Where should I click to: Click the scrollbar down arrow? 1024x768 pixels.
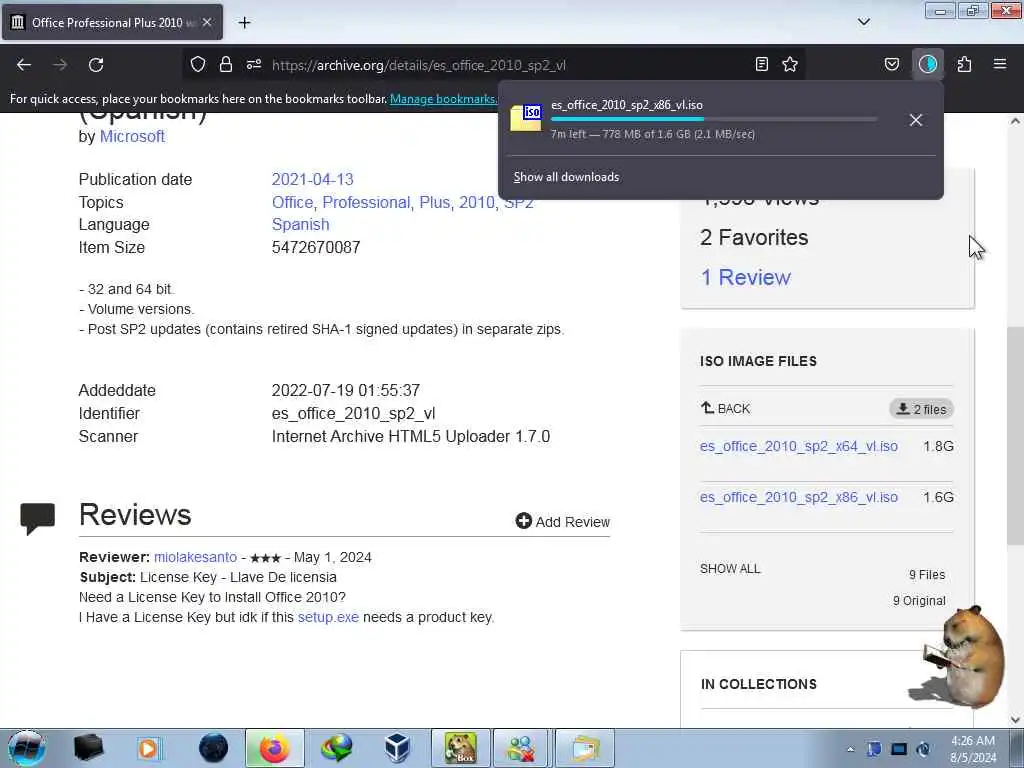coord(1015,720)
